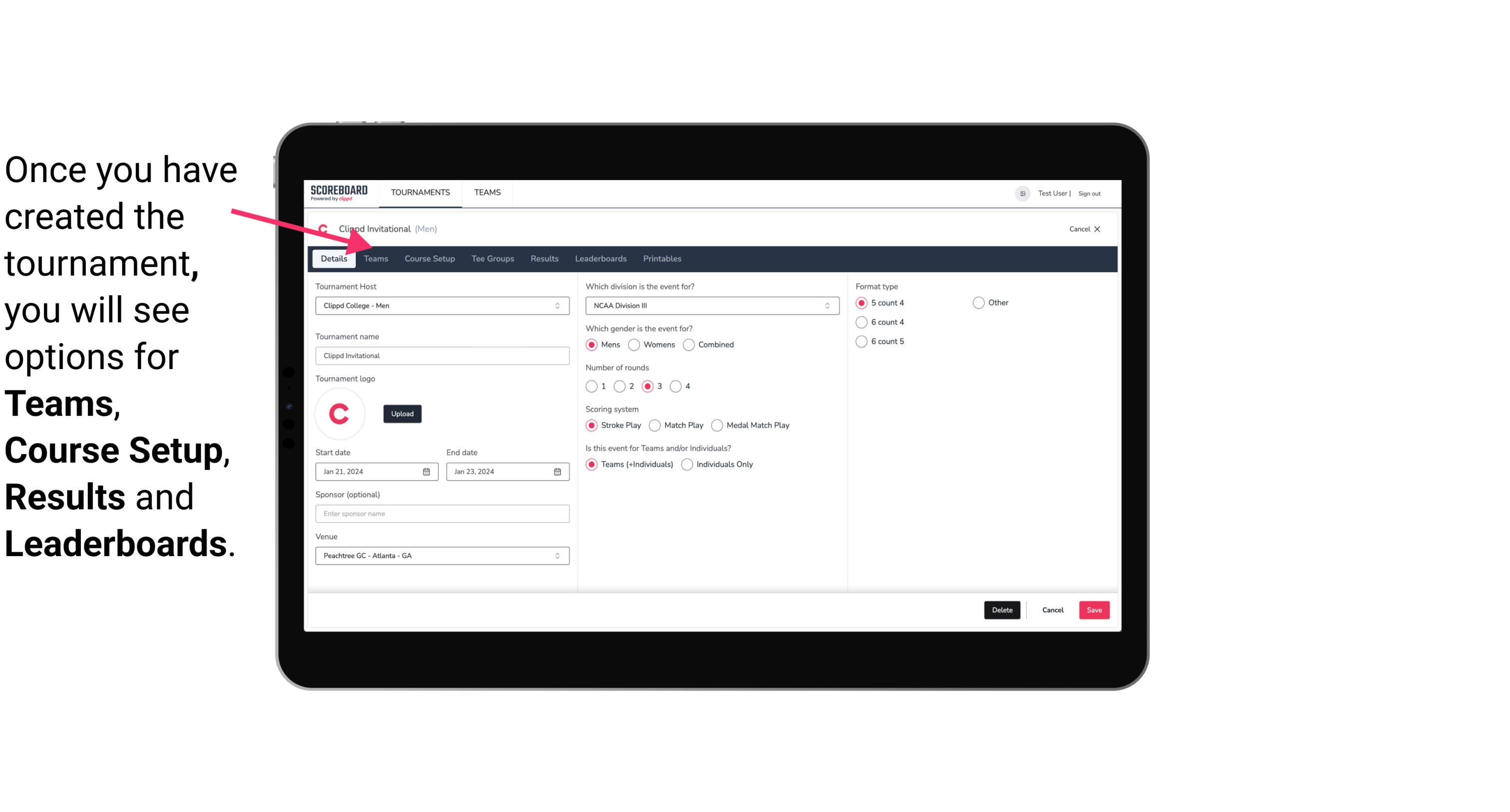Click the NCAA Division III dropdown arrow
Viewport: 1510px width, 812px height.
coord(824,306)
